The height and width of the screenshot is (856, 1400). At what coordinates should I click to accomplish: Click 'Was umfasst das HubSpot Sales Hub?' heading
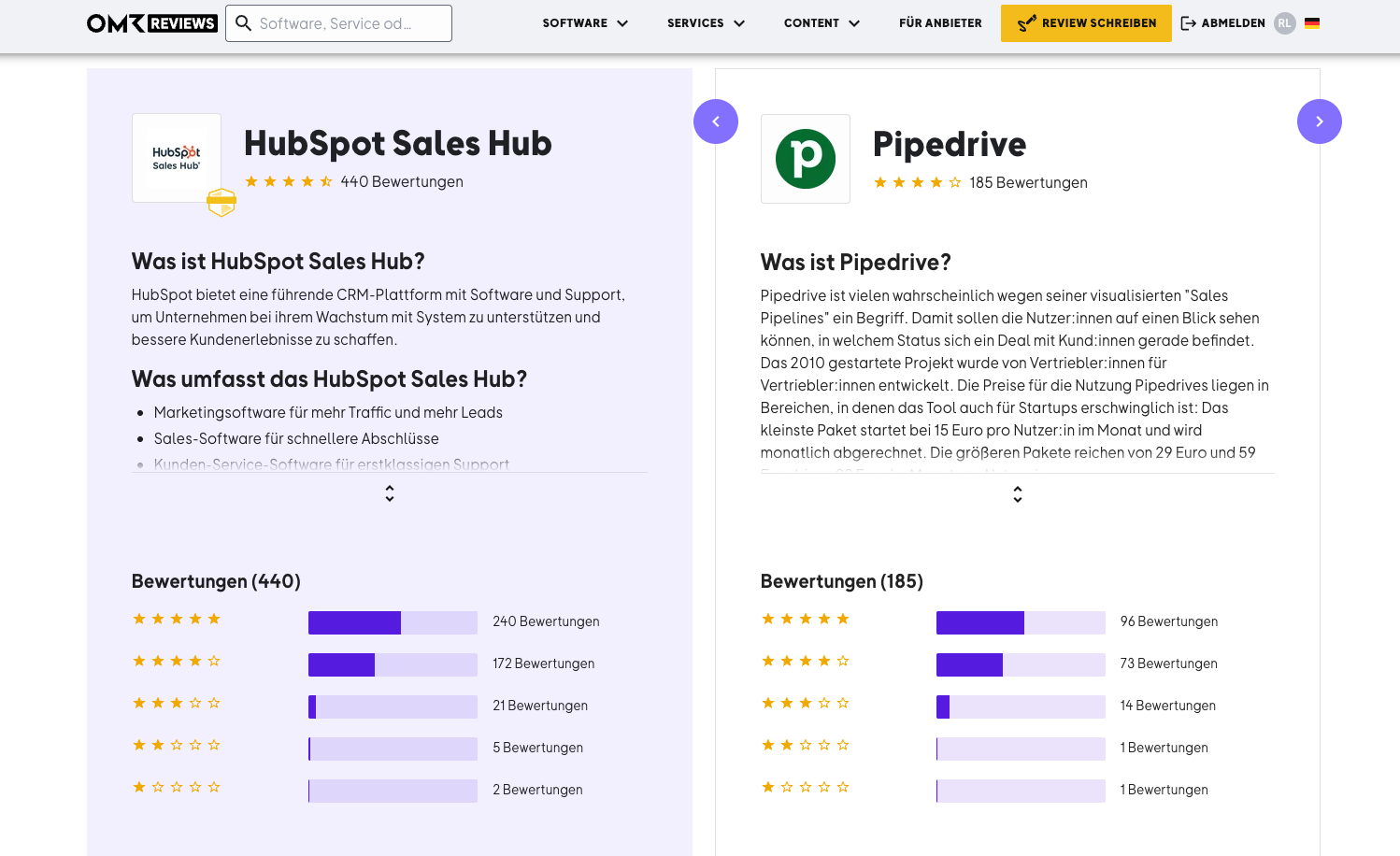(x=329, y=378)
